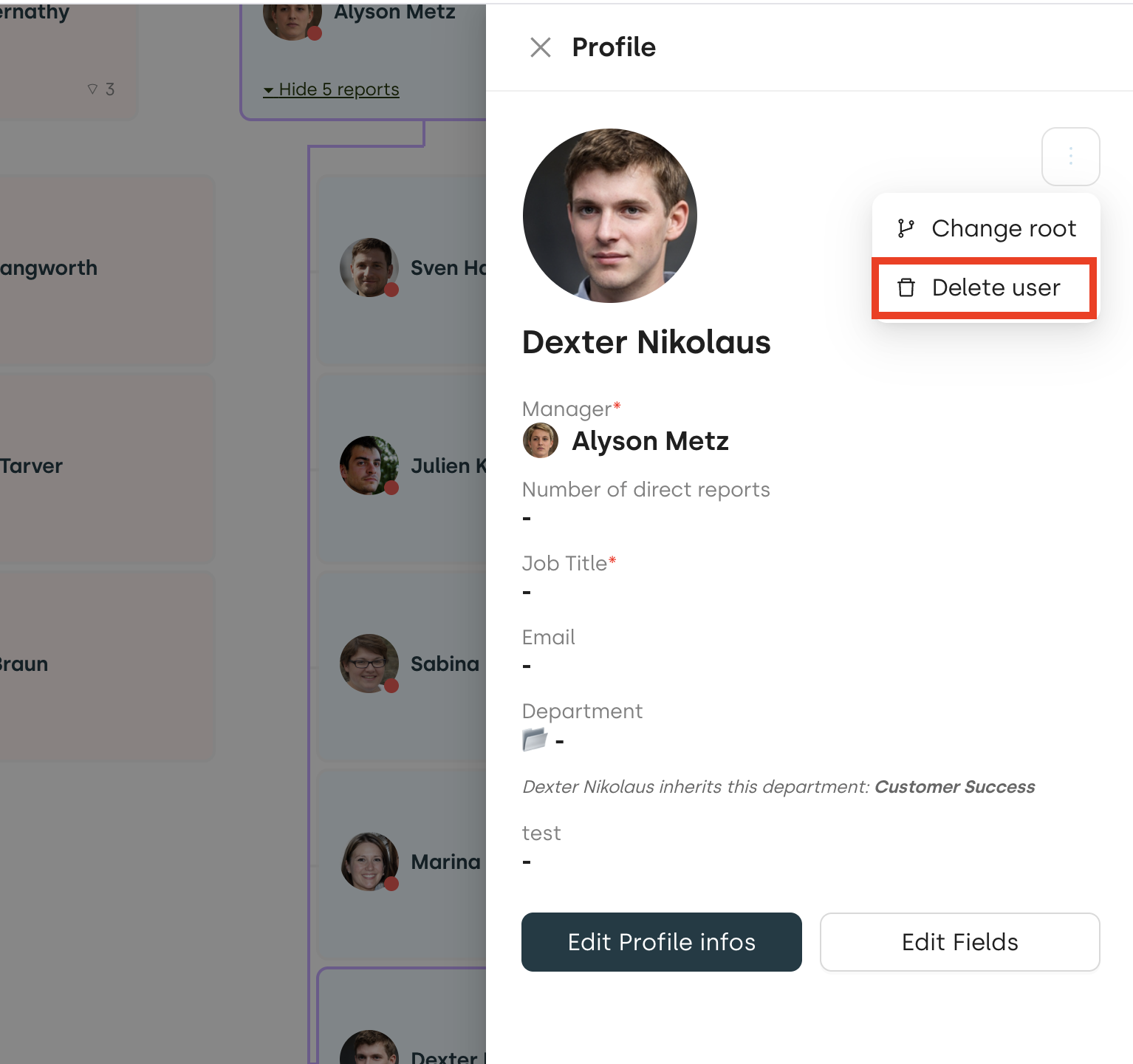Open Edit Fields for Dexter Nikolaus
This screenshot has width=1133, height=1064.
pyautogui.click(x=959, y=942)
